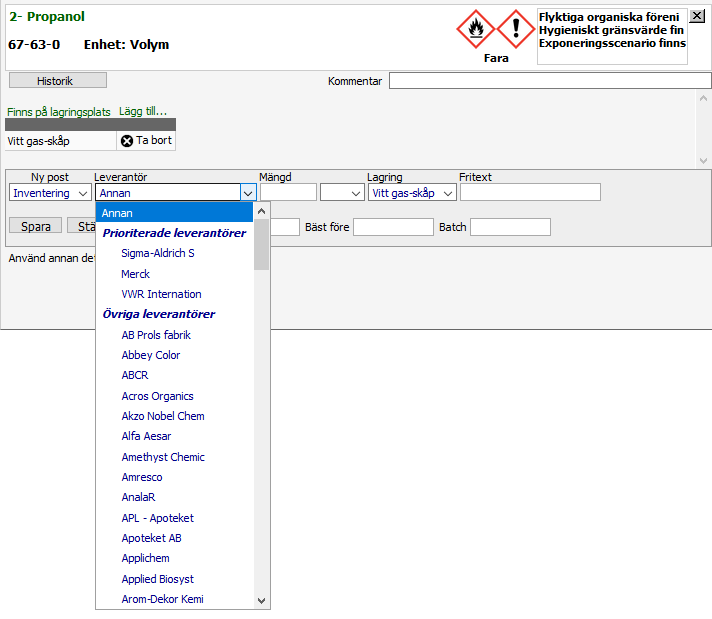
Task: Open the Ny post Inventering dropdown
Action: point(50,193)
